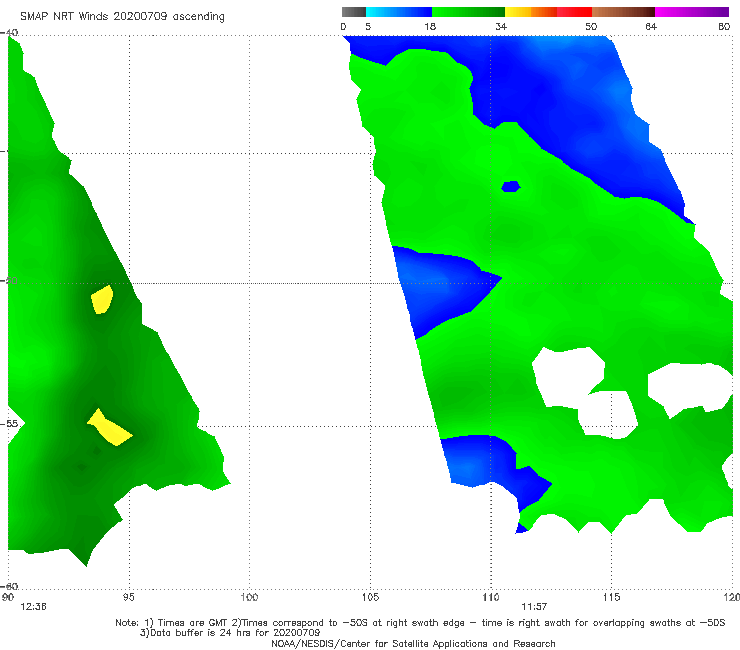Image resolution: width=740 pixels, height=650 pixels.
Task: Click the green segment of the color bar
Action: (x=468, y=12)
